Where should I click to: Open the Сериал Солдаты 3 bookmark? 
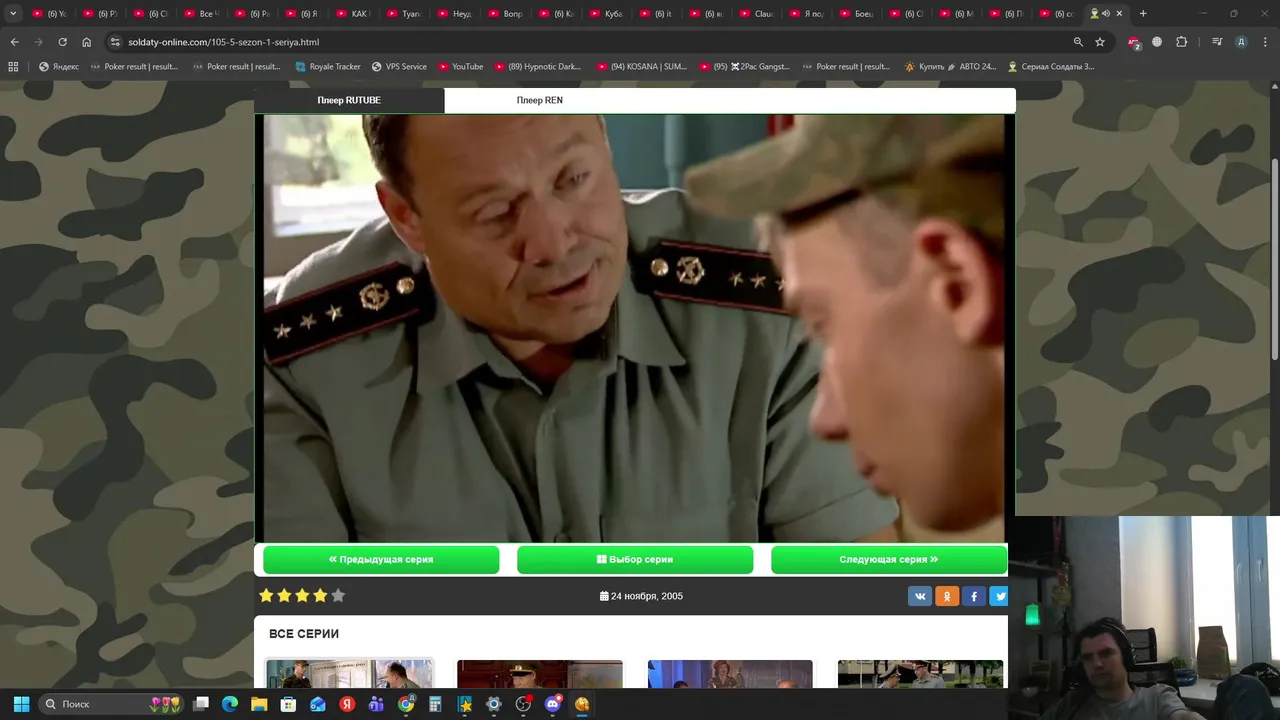coord(1051,67)
